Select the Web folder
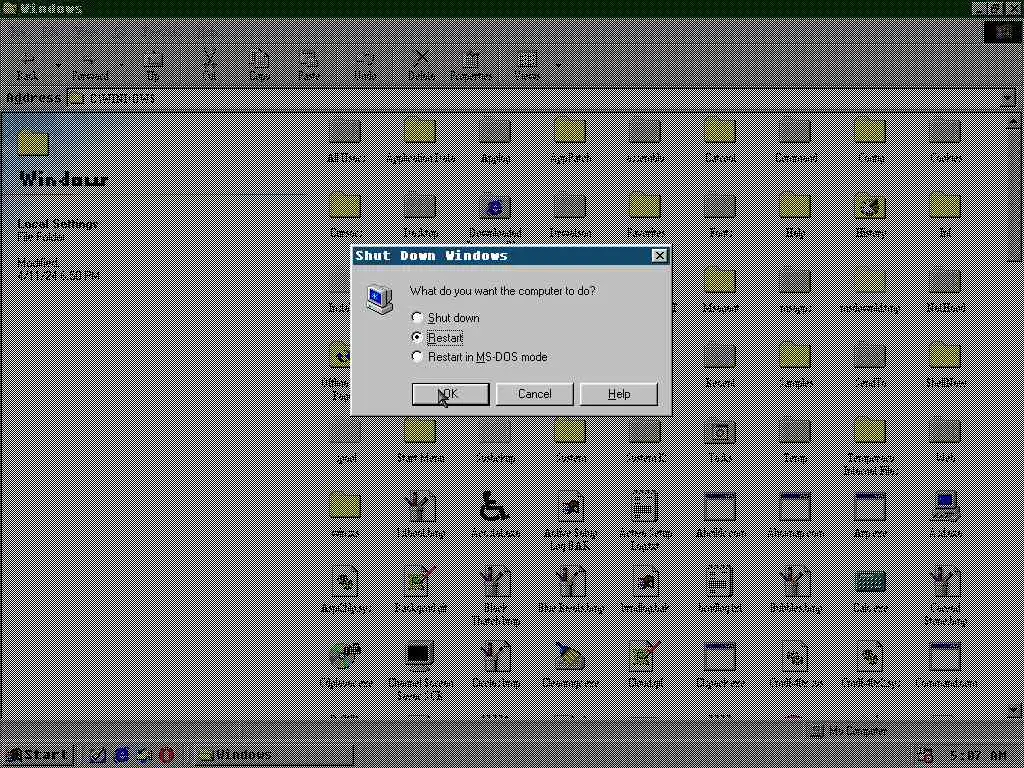 [945, 441]
